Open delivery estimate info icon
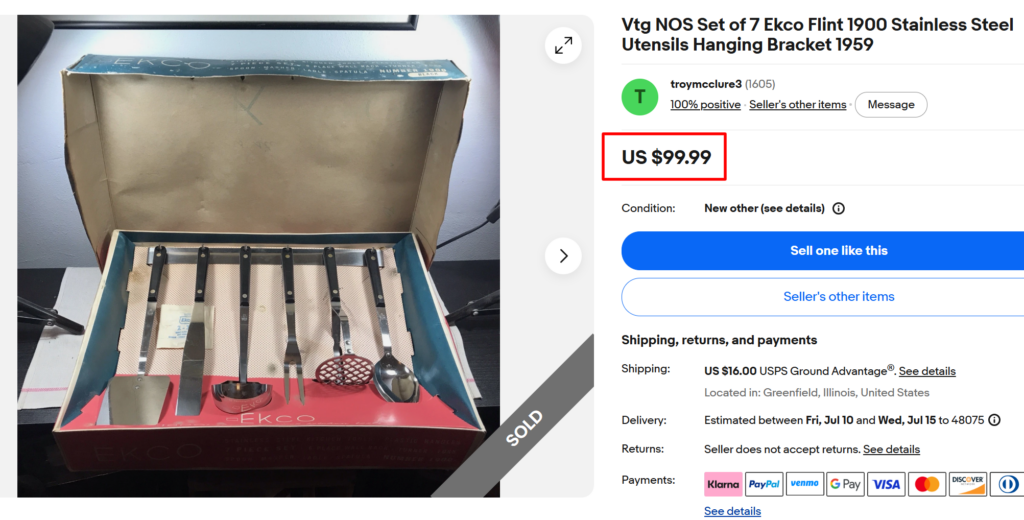Screen dimensions: 1024x520 click(x=994, y=420)
